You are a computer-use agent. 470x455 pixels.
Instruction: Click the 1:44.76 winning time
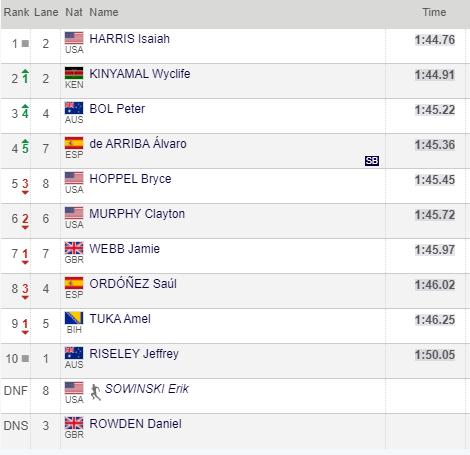point(435,40)
